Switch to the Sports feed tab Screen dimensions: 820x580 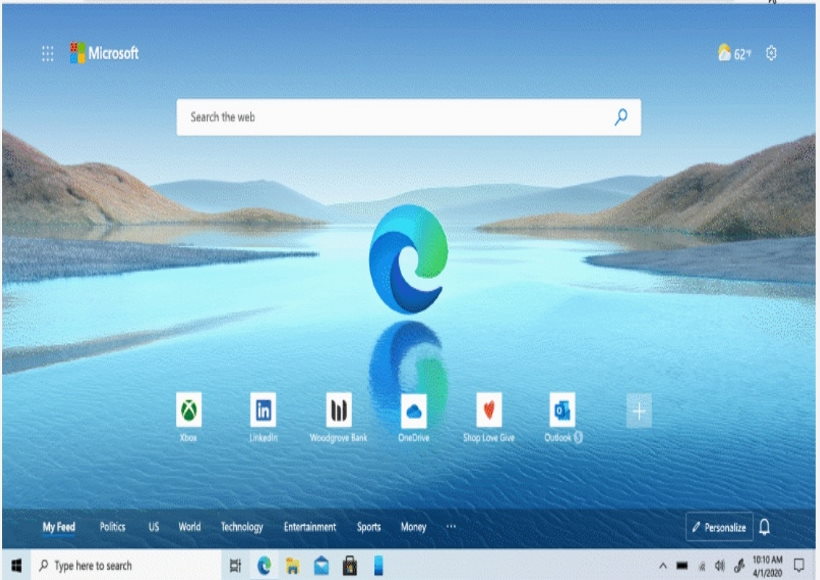pyautogui.click(x=369, y=527)
